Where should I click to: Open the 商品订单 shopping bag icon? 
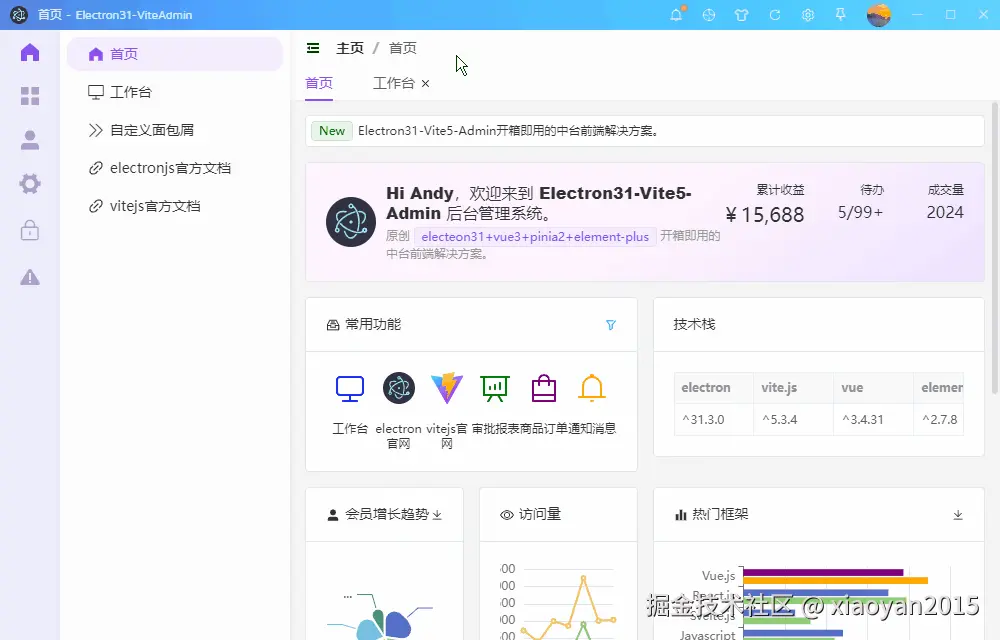(x=544, y=388)
